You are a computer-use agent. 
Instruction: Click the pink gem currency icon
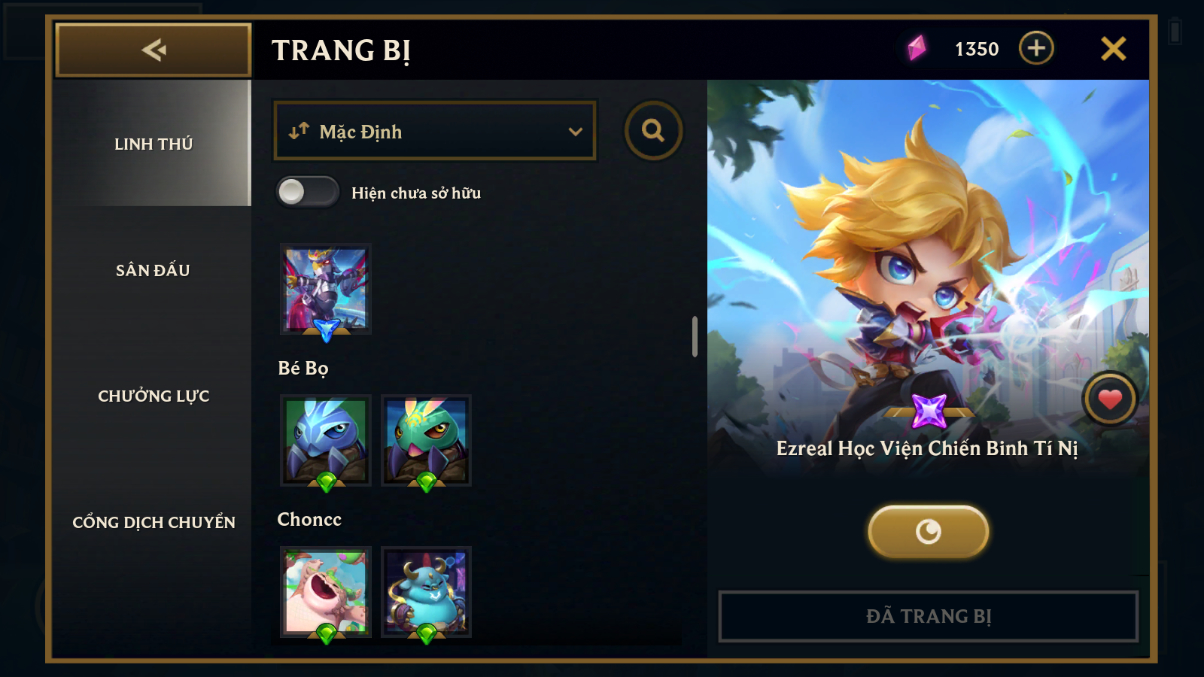coord(916,48)
